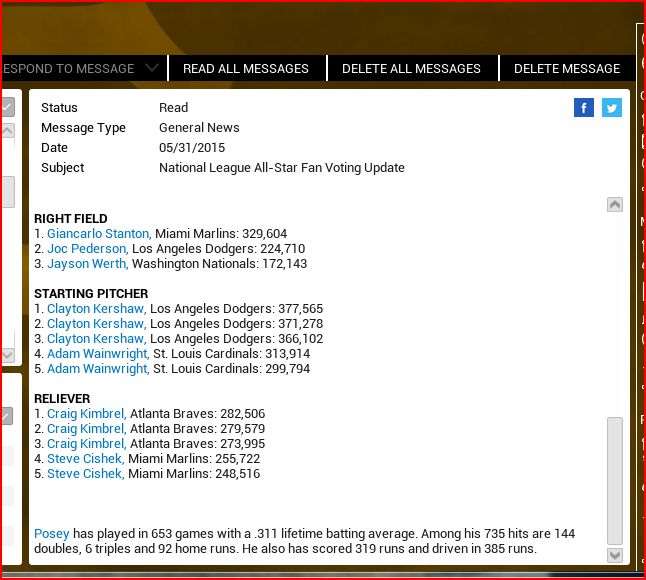Open Adam Wainwright link with 299,794 votes
646x580 pixels.
pyautogui.click(x=98, y=369)
